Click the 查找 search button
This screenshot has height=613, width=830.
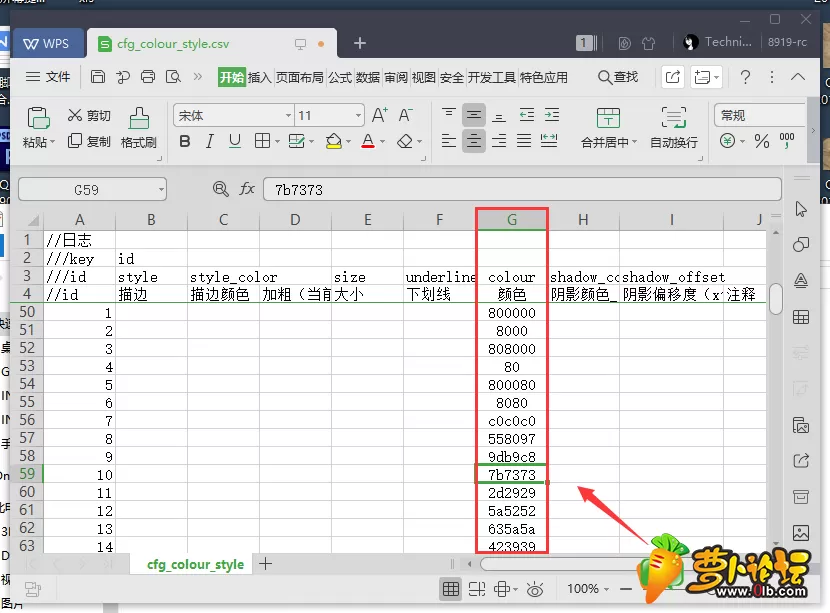tap(618, 77)
